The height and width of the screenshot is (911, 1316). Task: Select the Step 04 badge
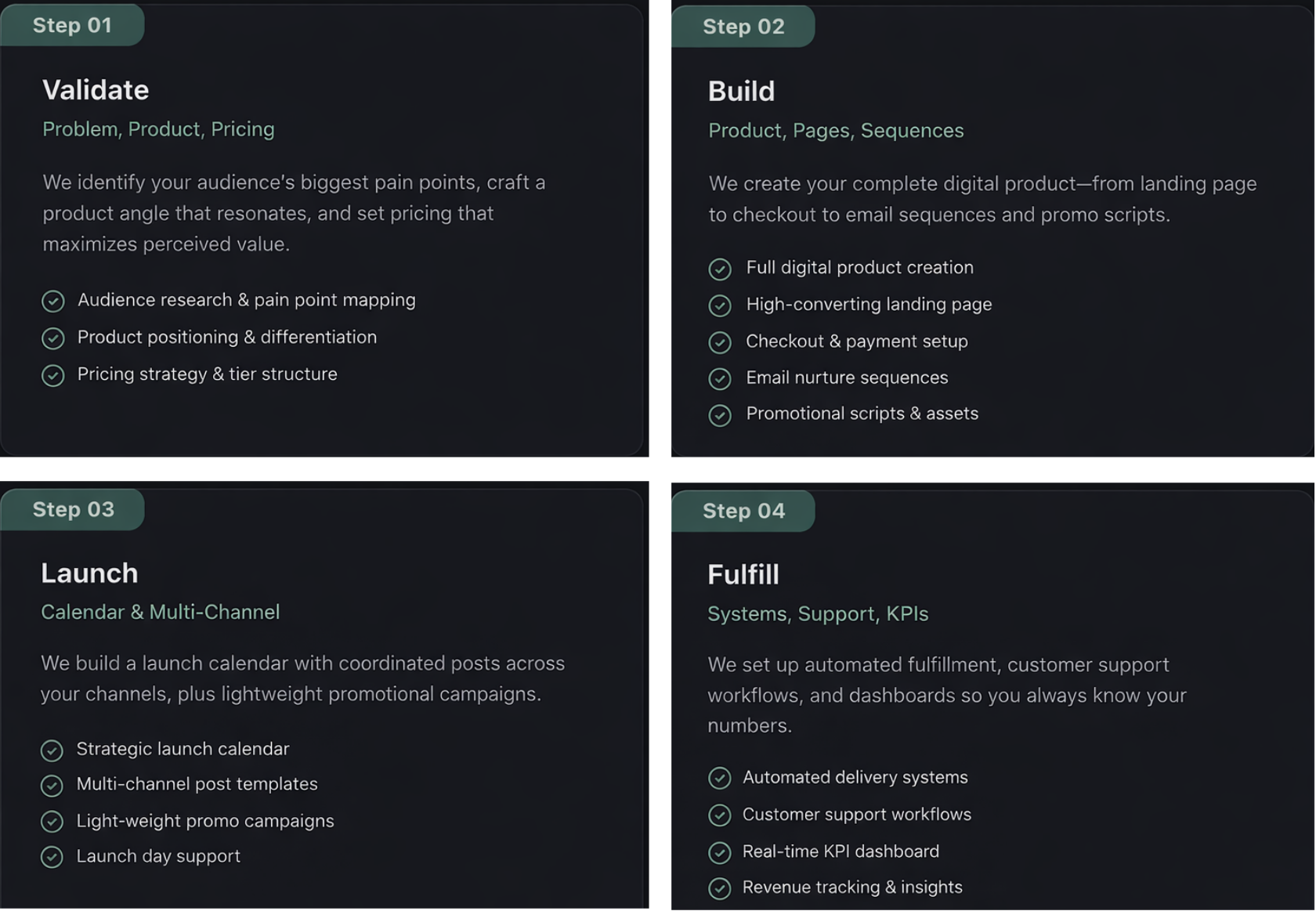(743, 511)
